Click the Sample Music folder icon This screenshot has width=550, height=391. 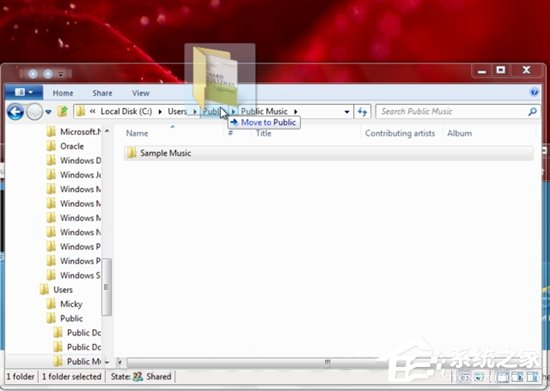pos(132,153)
